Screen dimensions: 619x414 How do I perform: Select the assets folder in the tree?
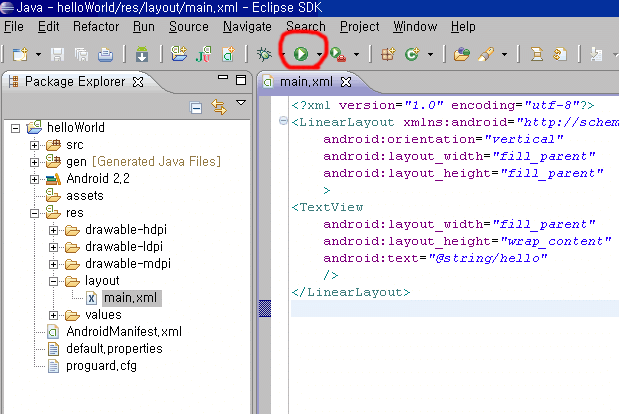point(85,196)
